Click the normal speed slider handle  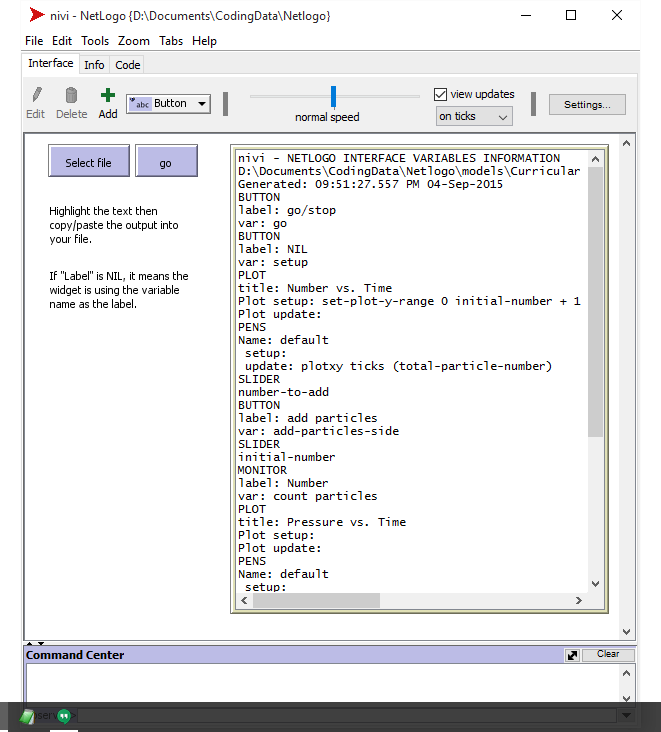pyautogui.click(x=333, y=96)
